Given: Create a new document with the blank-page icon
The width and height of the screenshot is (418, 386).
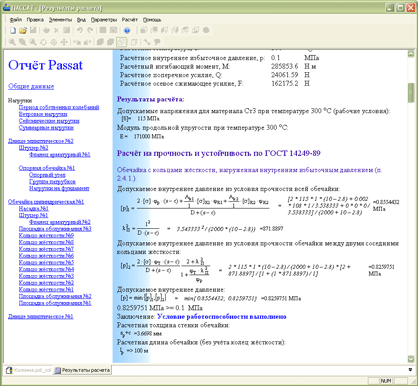Looking at the screenshot, I should pos(13,30).
